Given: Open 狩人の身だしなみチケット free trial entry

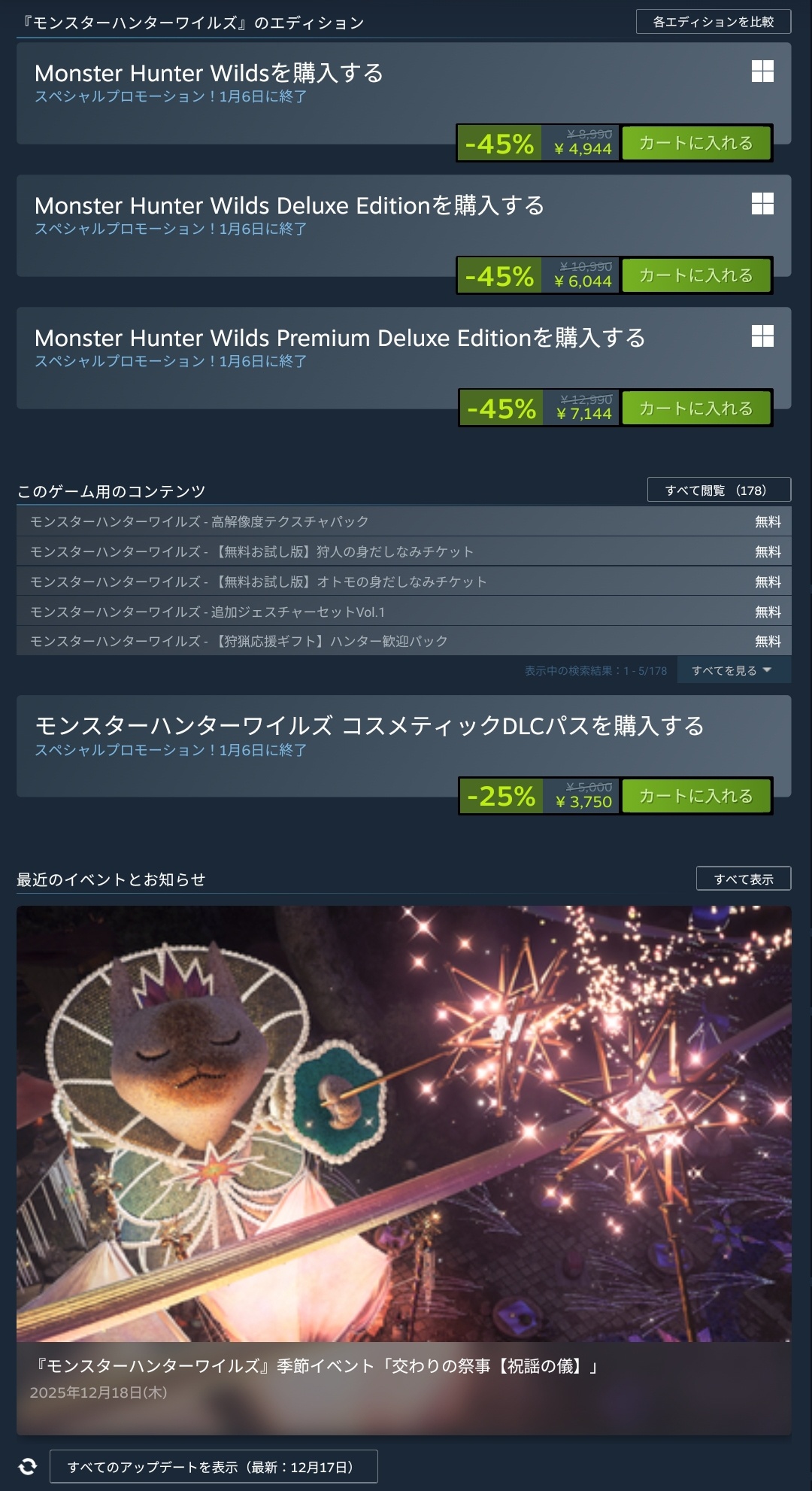Looking at the screenshot, I should click(x=404, y=551).
